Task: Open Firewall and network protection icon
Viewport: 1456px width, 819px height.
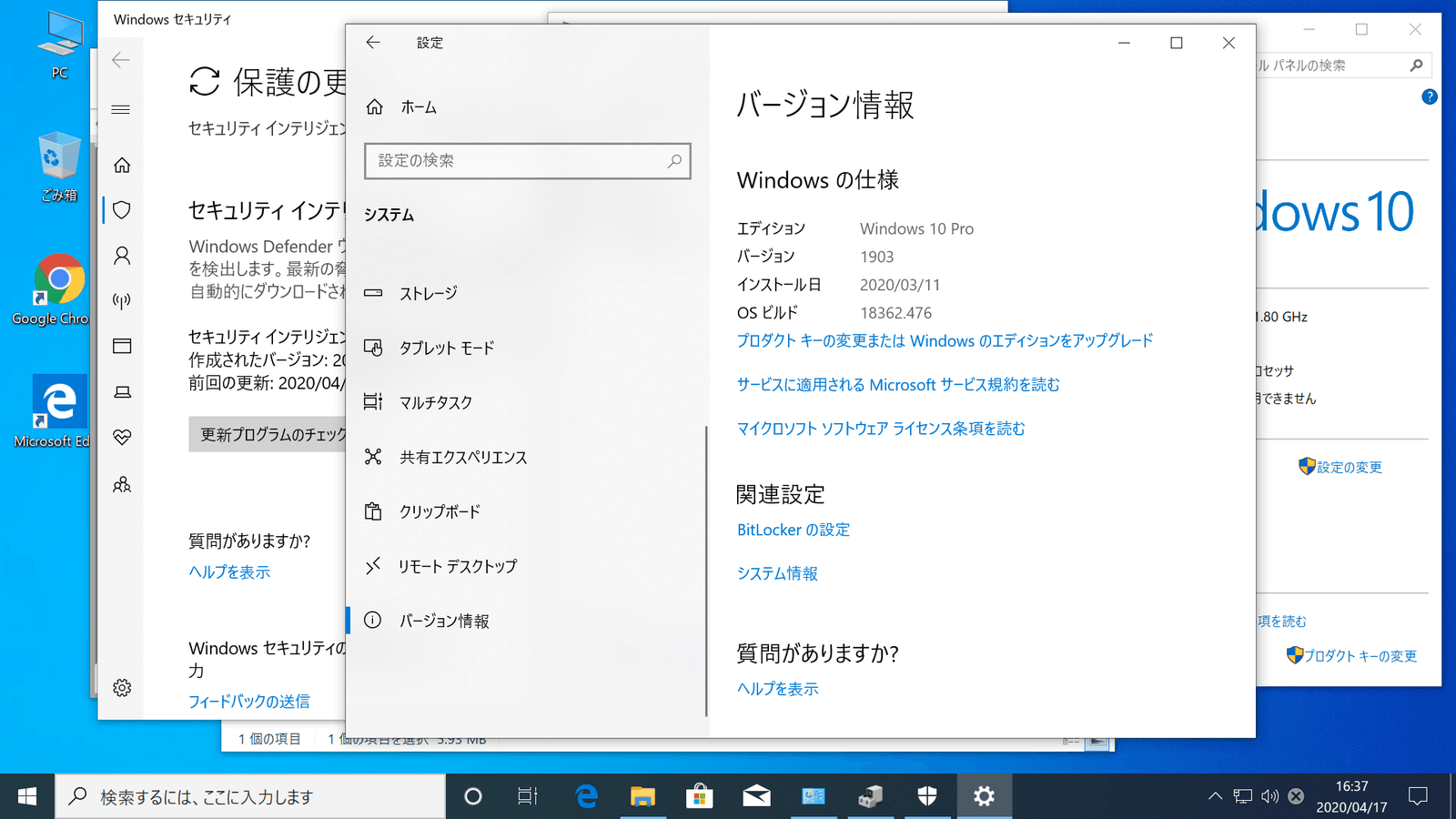Action: (122, 301)
